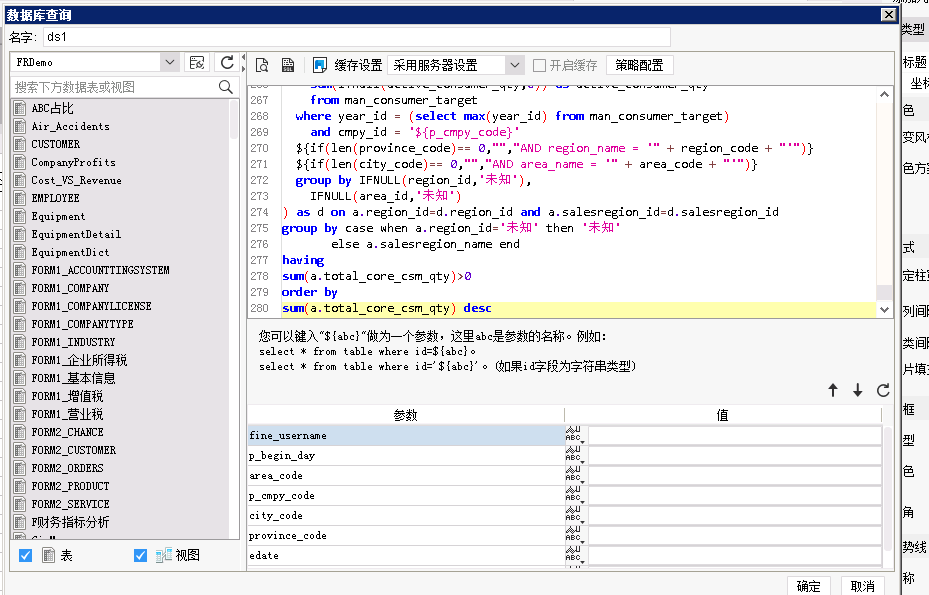Refresh the parameter list icon
929x595 pixels.
(x=883, y=390)
